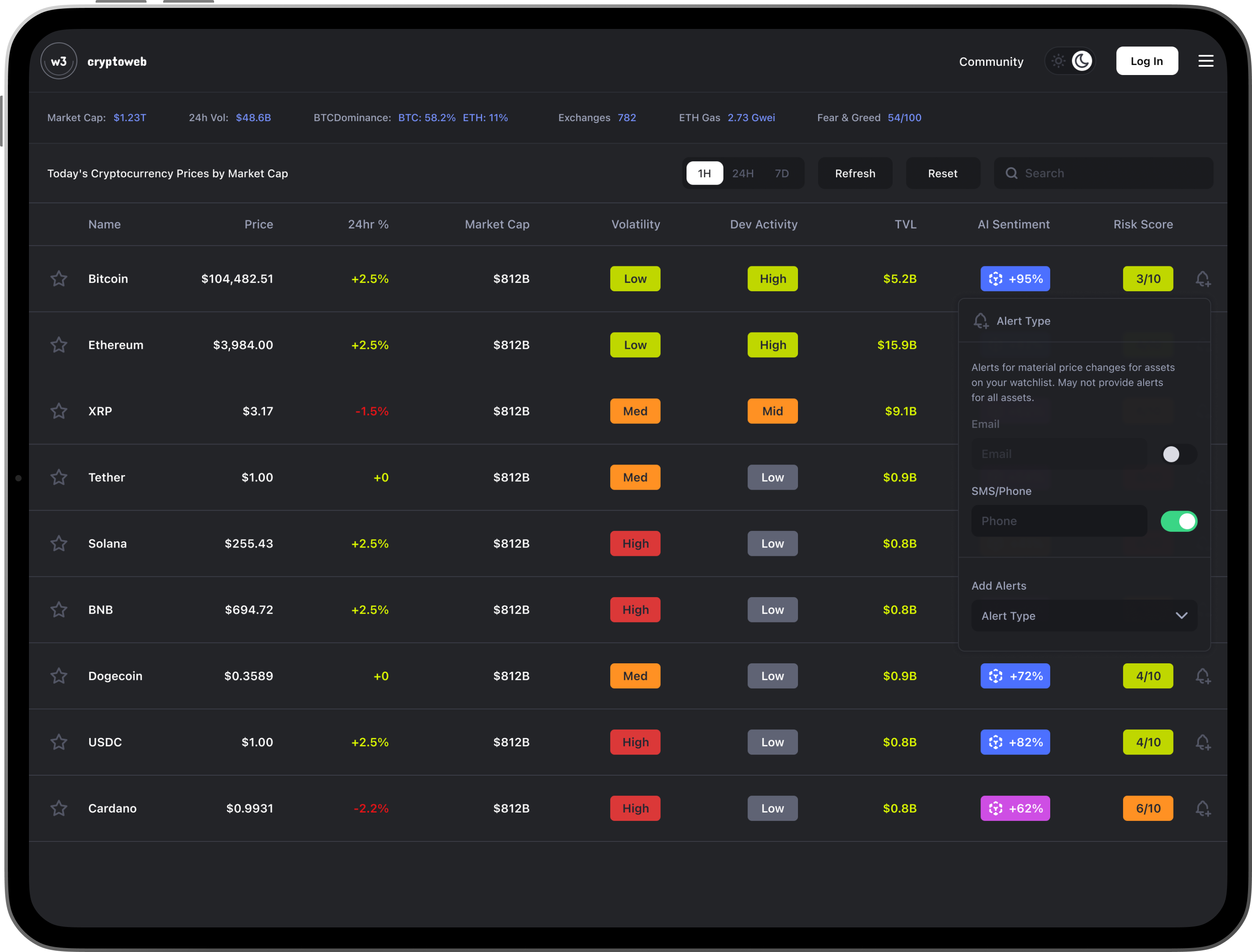Click the Alert Type dropdown chevron
Screen dimensions: 1252x952
[1181, 616]
